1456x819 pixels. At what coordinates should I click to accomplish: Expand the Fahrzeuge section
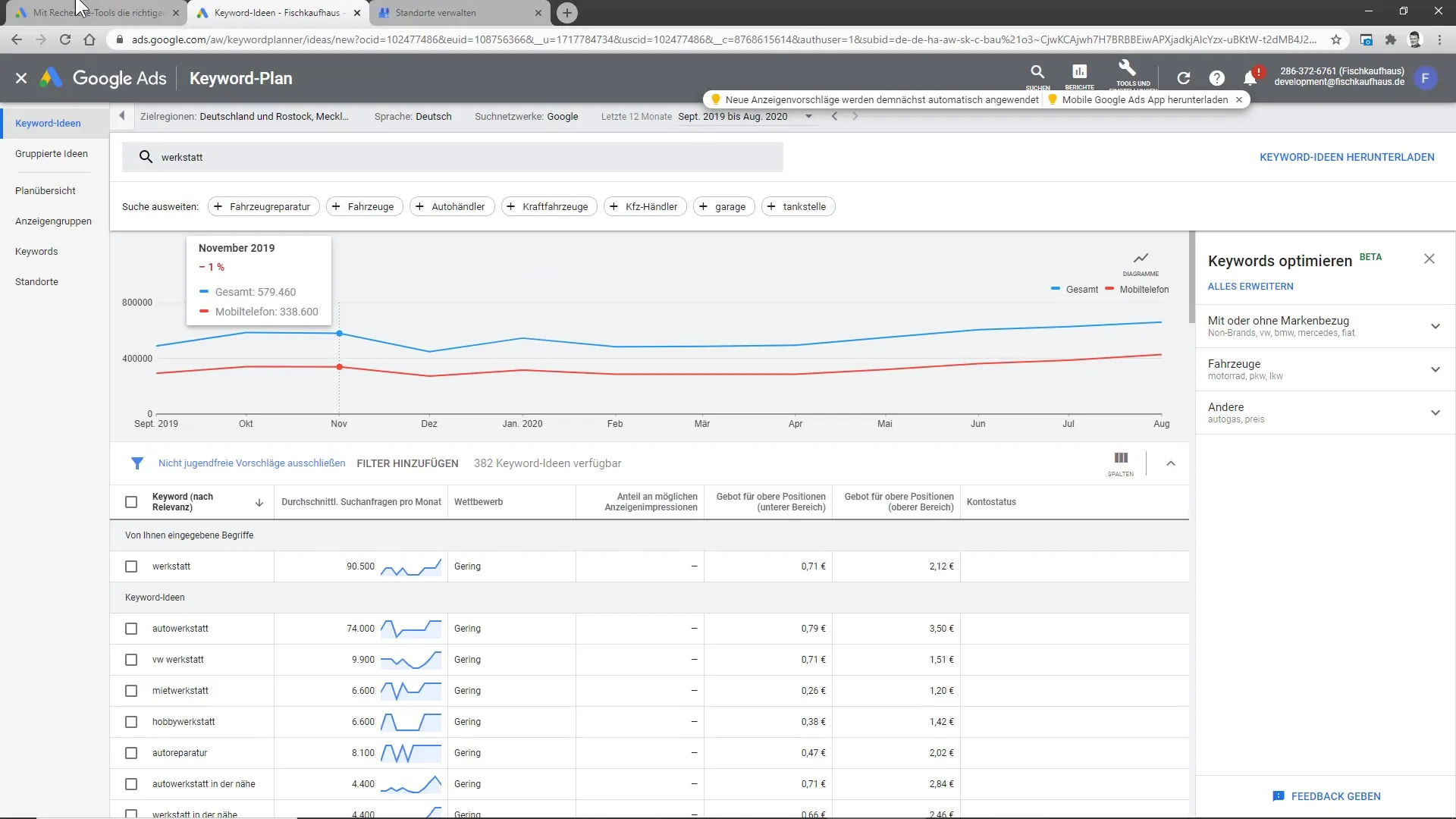pos(1435,369)
